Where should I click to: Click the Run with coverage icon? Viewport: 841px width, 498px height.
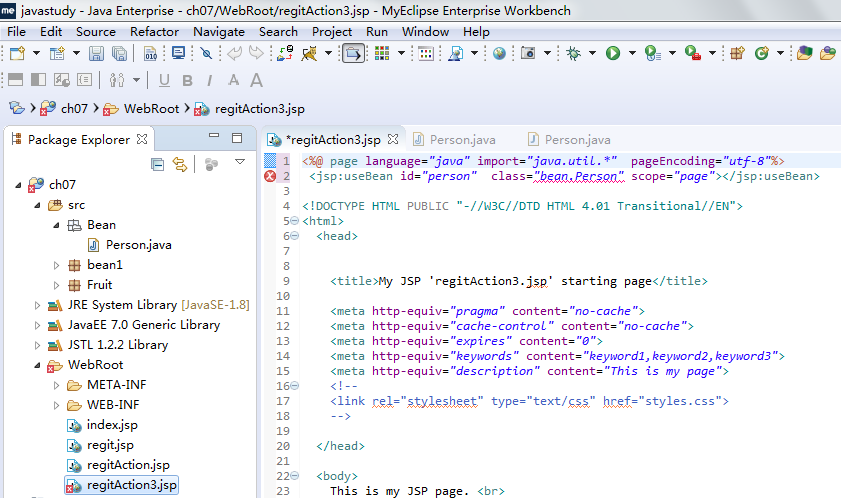click(x=652, y=53)
